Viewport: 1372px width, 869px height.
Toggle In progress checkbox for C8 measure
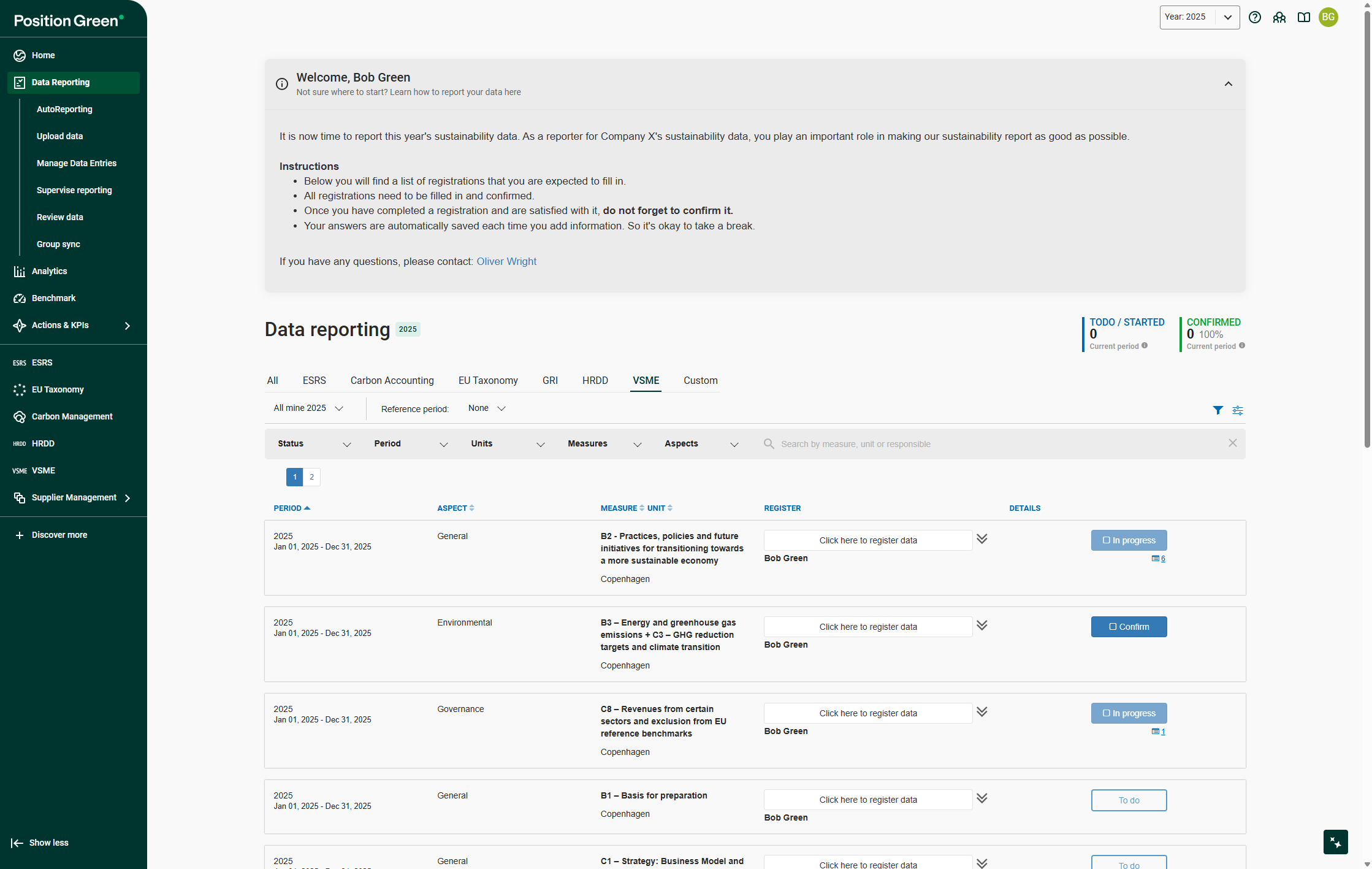[1106, 713]
